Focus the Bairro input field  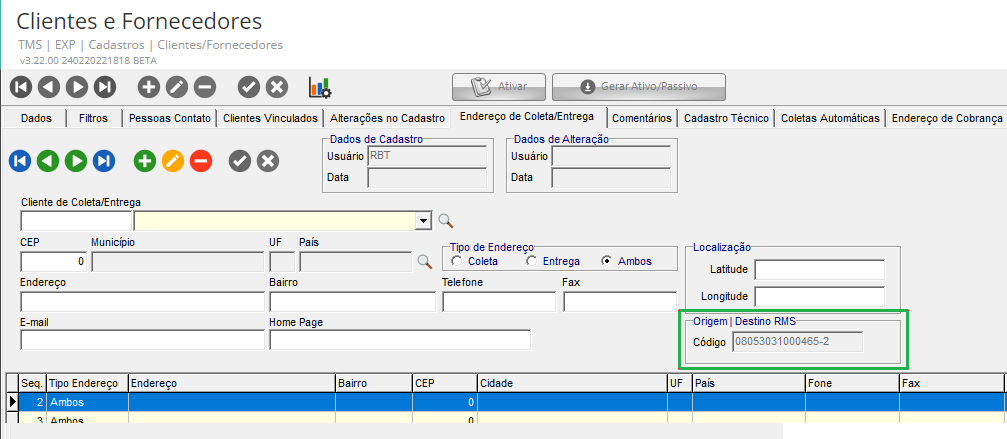(x=353, y=302)
